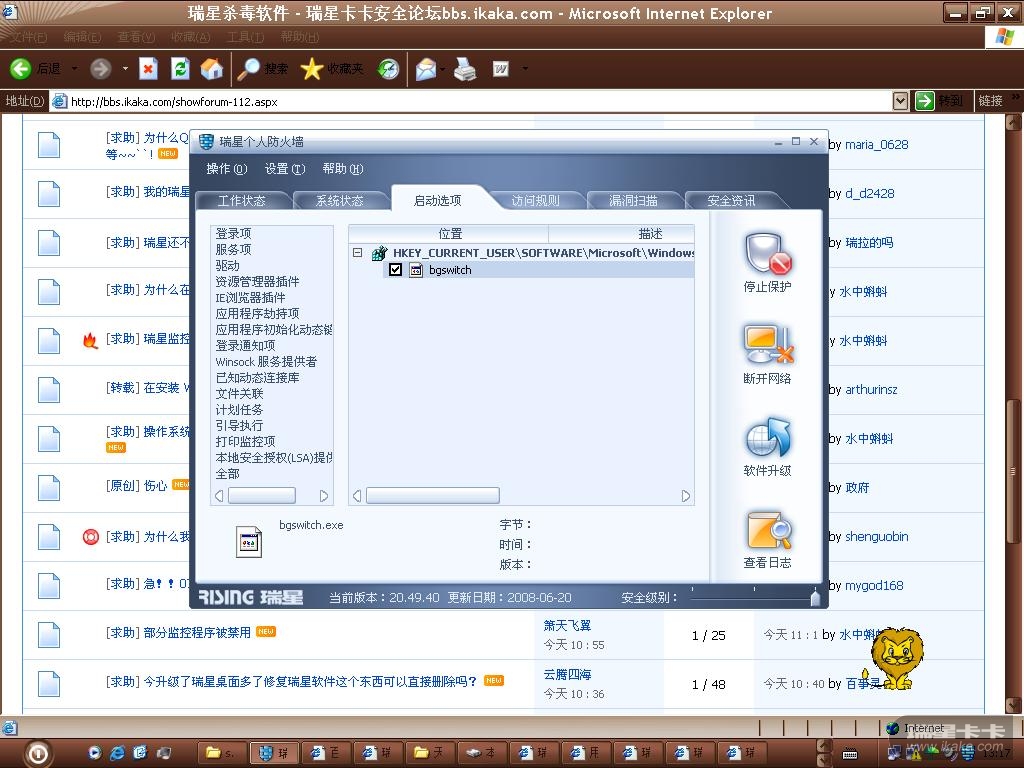
Task: Open the Edit button dropdown arrow
Action: (x=524, y=68)
